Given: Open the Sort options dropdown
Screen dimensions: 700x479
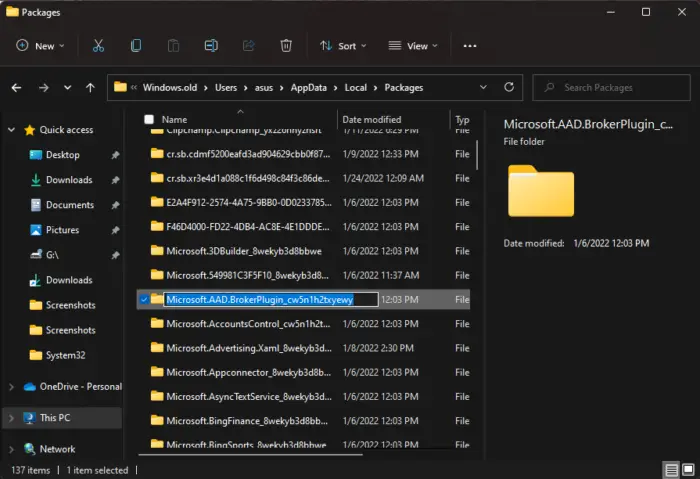Looking at the screenshot, I should pos(343,46).
